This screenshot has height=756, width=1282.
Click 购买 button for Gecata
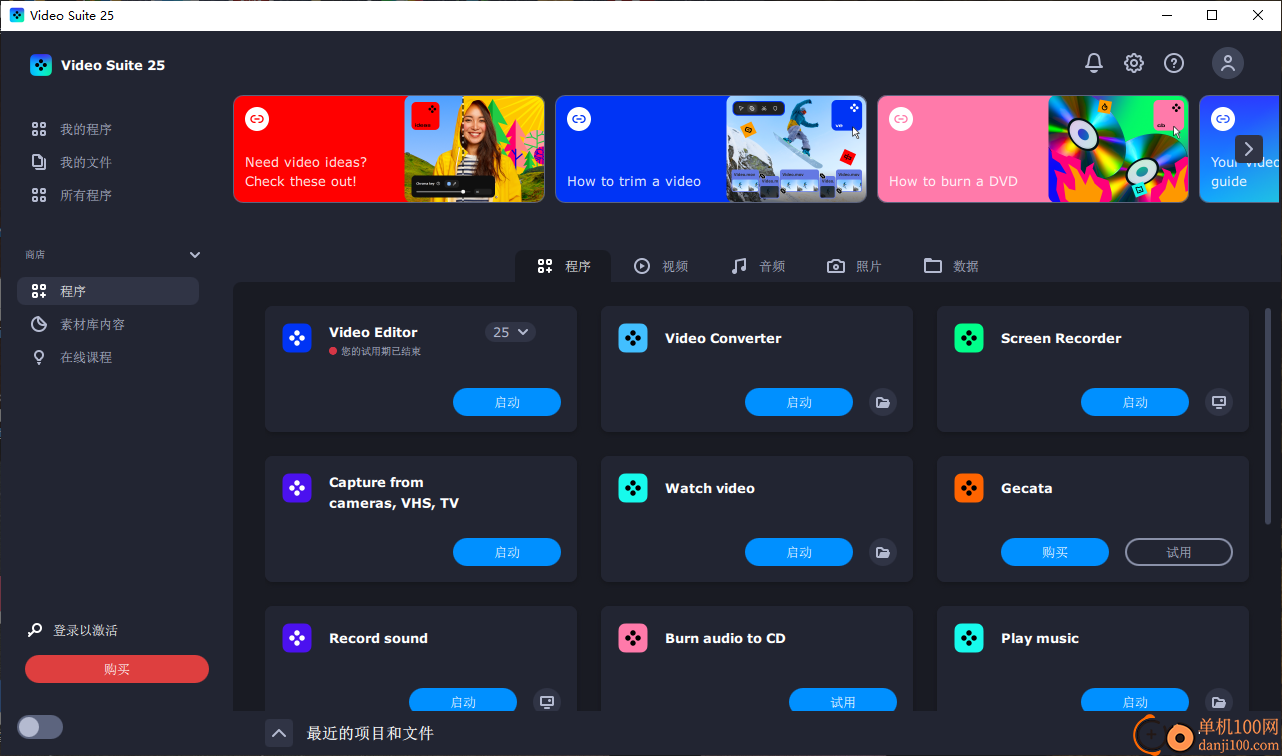click(1055, 552)
